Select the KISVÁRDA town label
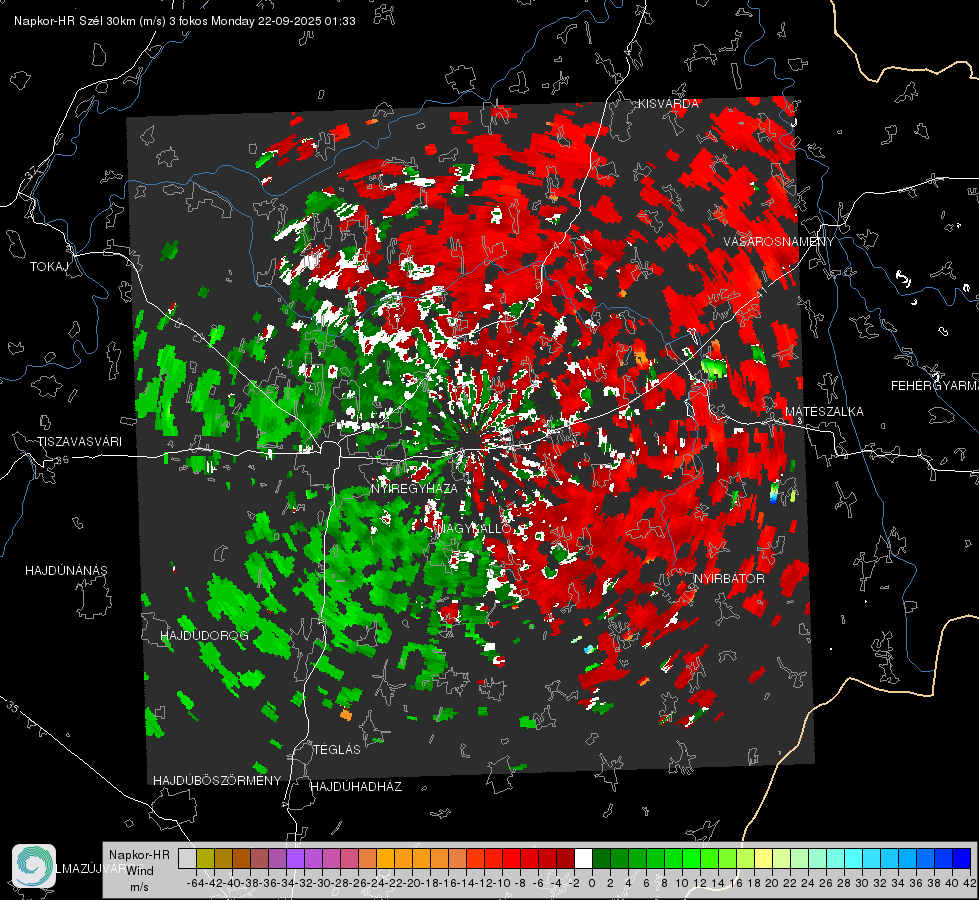Image resolution: width=979 pixels, height=900 pixels. click(x=668, y=104)
